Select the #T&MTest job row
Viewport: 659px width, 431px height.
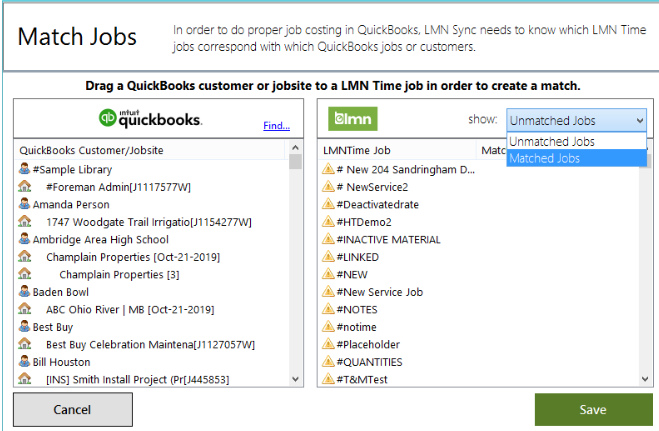pyautogui.click(x=479, y=379)
